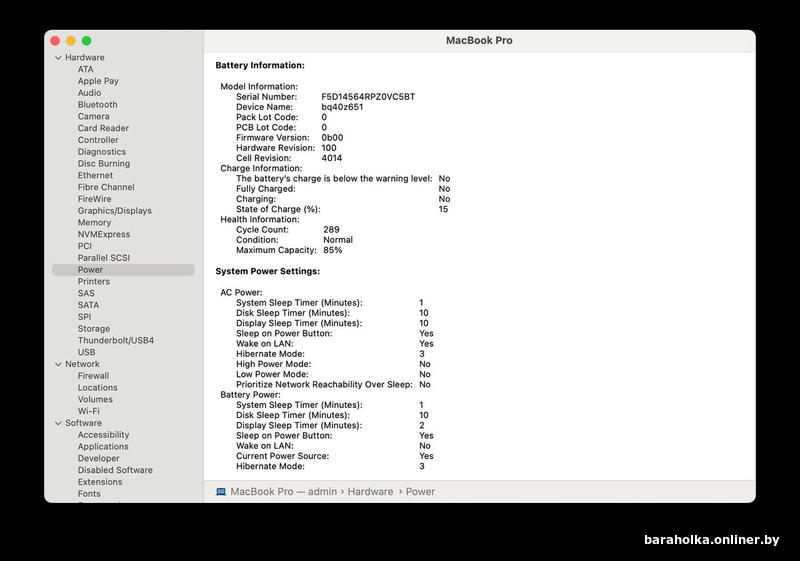Open the Audio hardware item

click(89, 93)
